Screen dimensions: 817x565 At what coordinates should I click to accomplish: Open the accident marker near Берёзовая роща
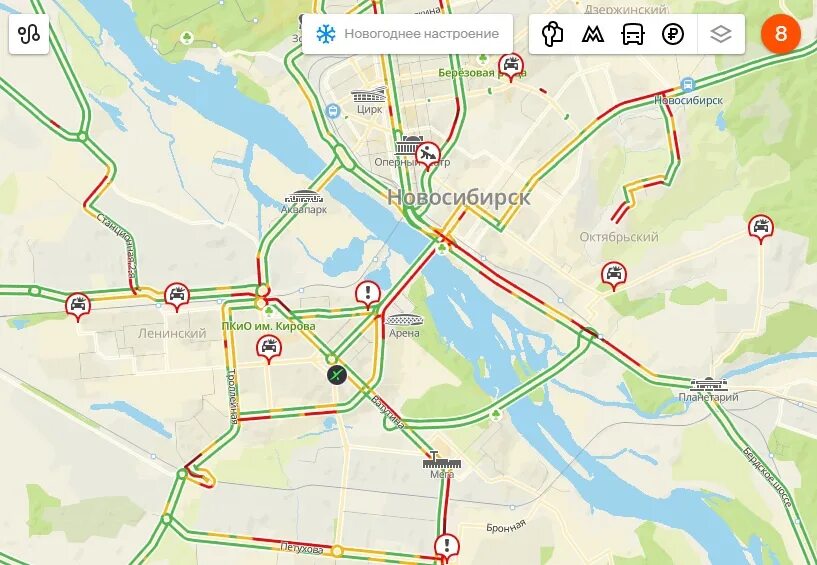[x=511, y=66]
